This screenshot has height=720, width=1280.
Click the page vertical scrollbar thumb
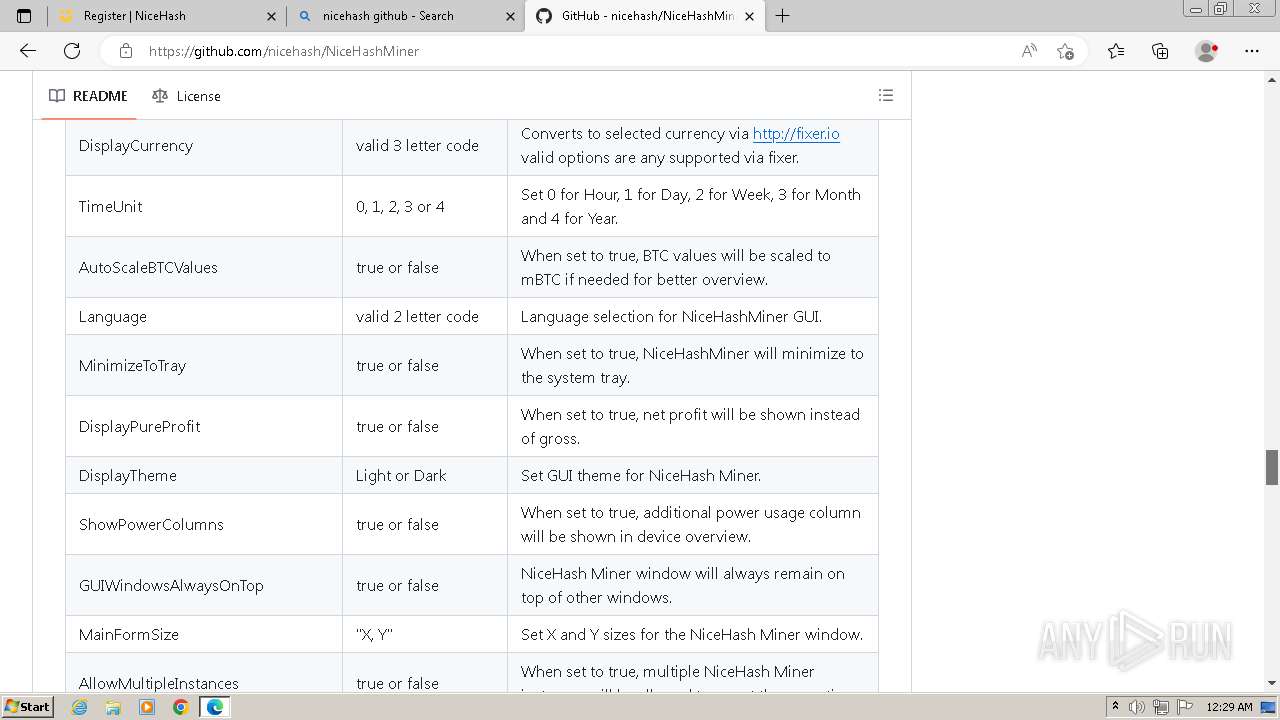1272,467
